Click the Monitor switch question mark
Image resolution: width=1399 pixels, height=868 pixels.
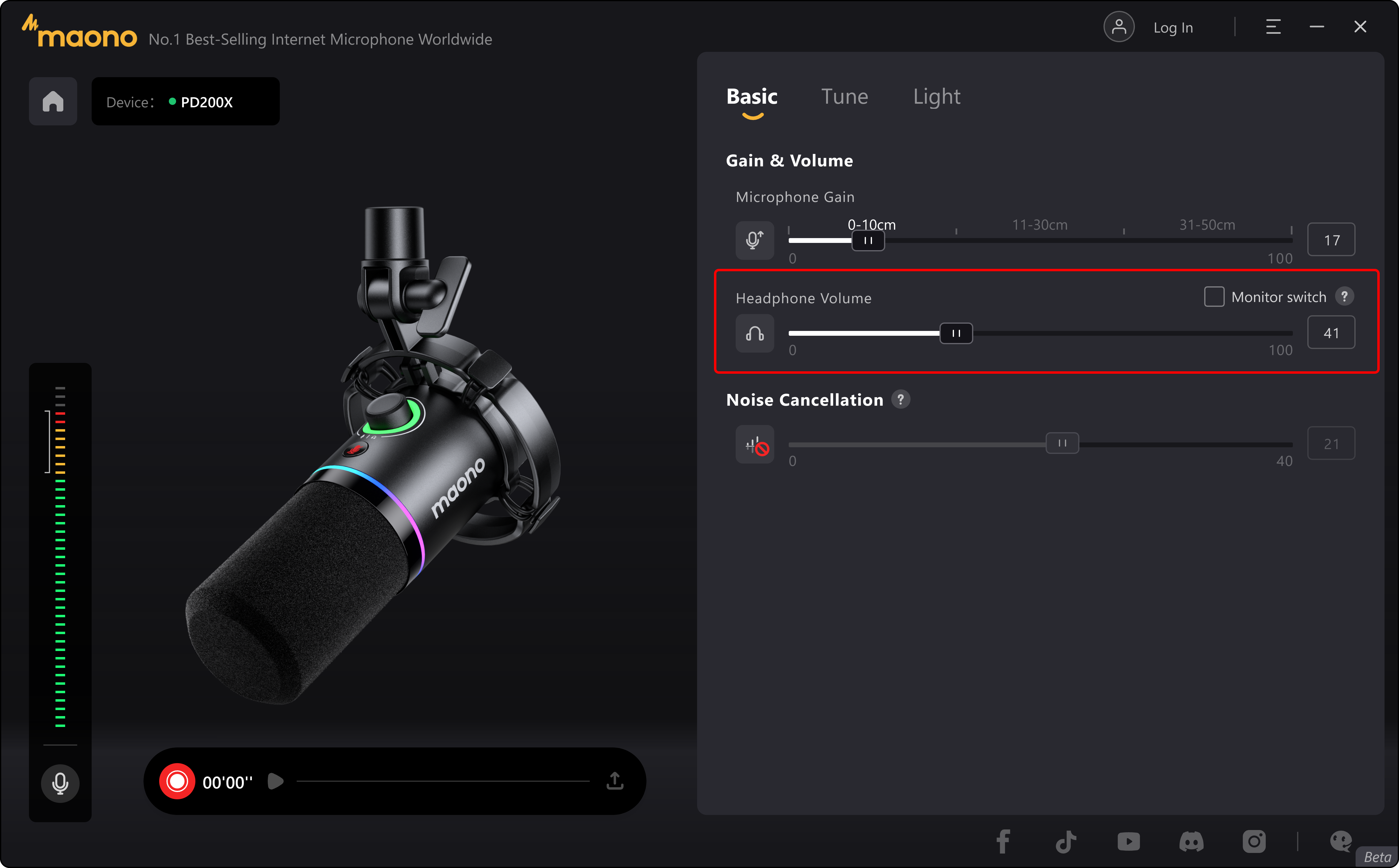tap(1344, 296)
